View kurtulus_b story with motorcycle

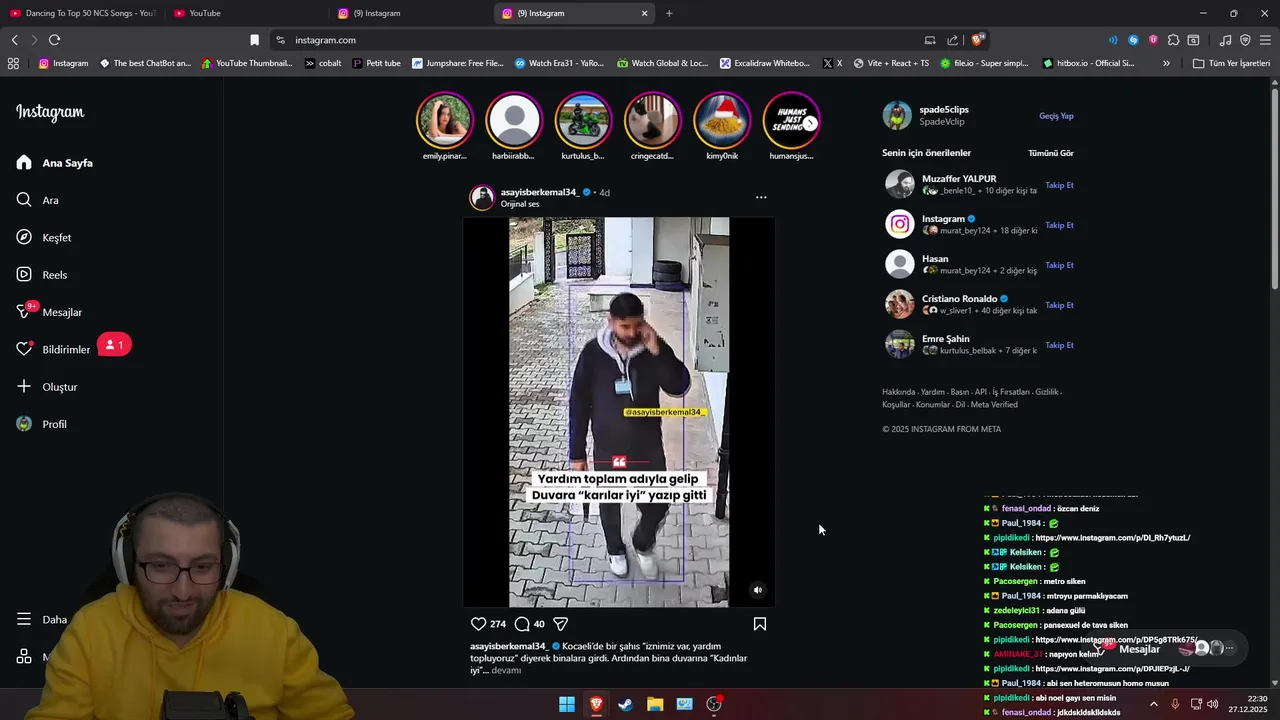coord(583,121)
